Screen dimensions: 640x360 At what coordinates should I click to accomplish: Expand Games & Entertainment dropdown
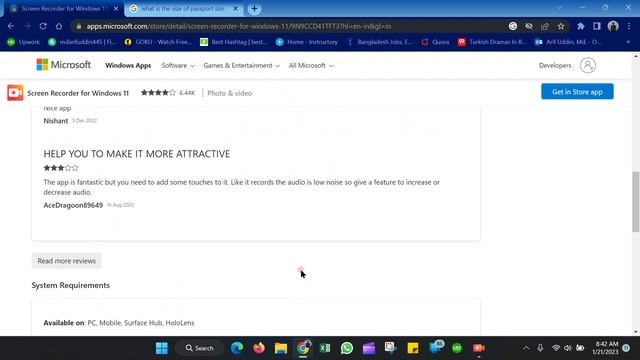point(242,65)
